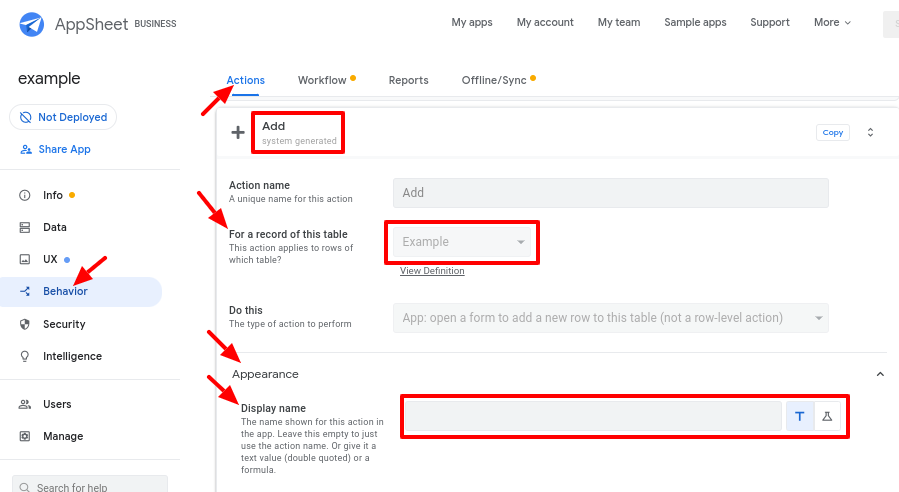The width and height of the screenshot is (899, 492).
Task: Click the Users people icon
Action: tap(25, 404)
